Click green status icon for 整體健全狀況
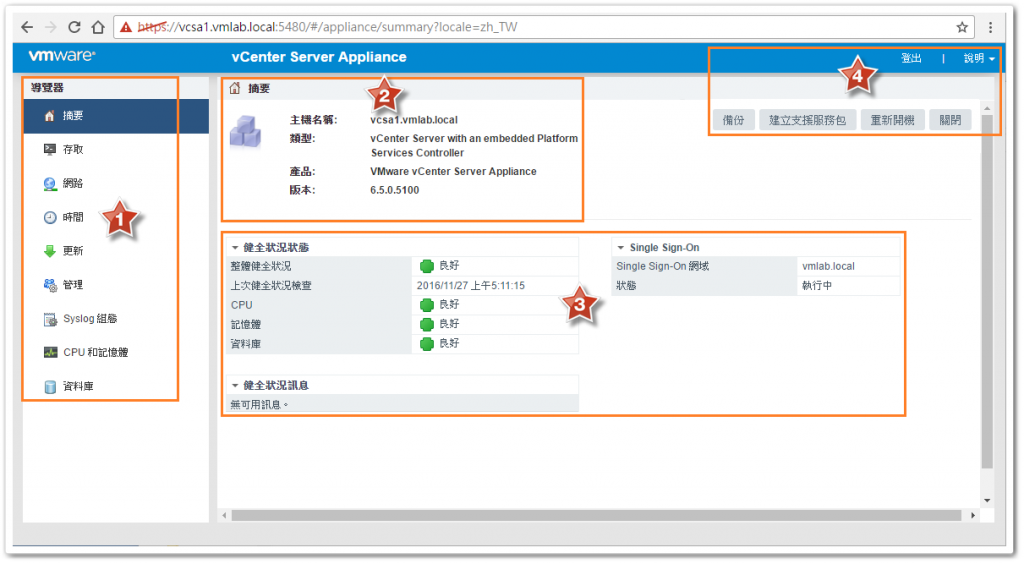 tap(427, 266)
